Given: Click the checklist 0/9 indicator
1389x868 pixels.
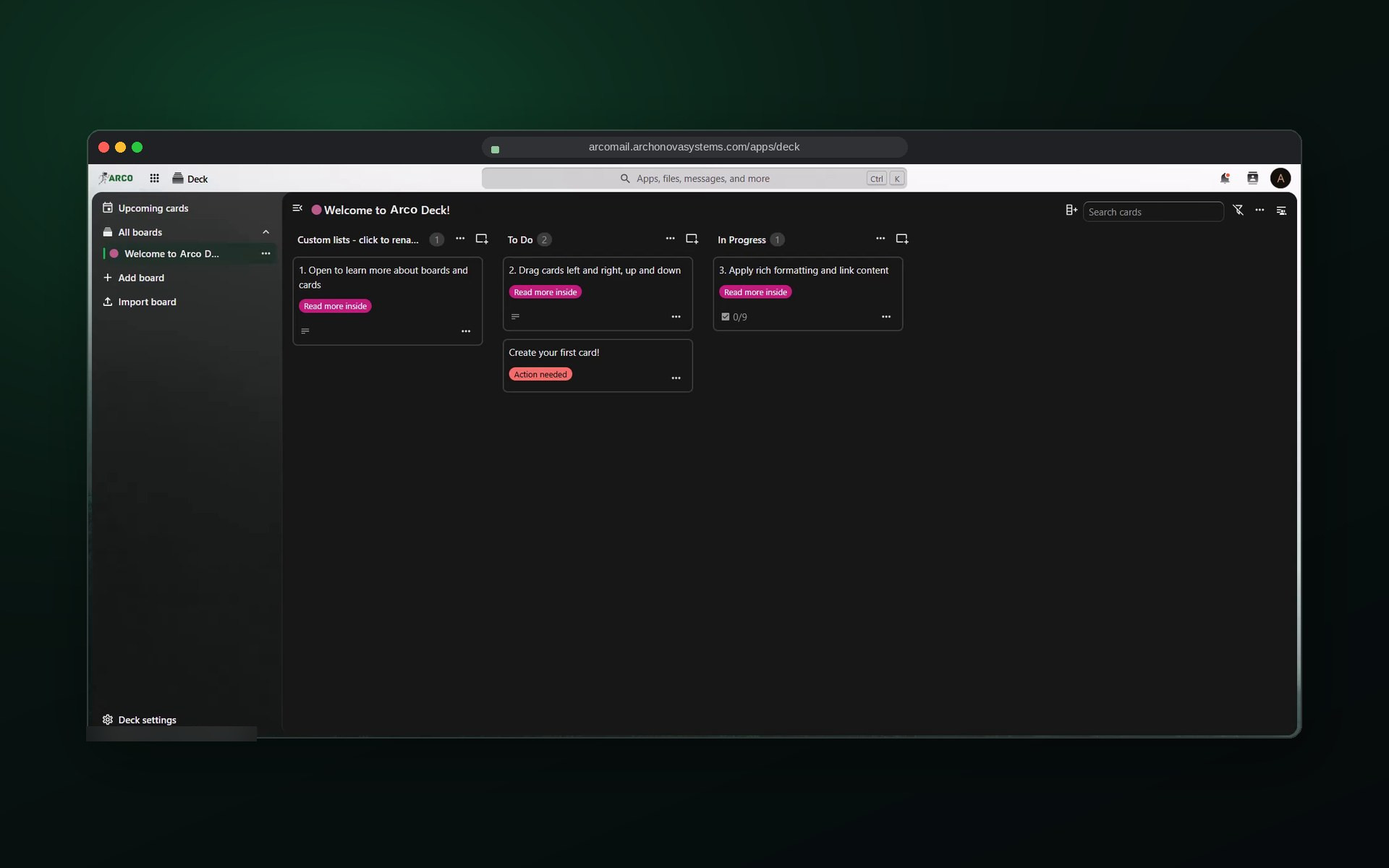Looking at the screenshot, I should pos(734,317).
